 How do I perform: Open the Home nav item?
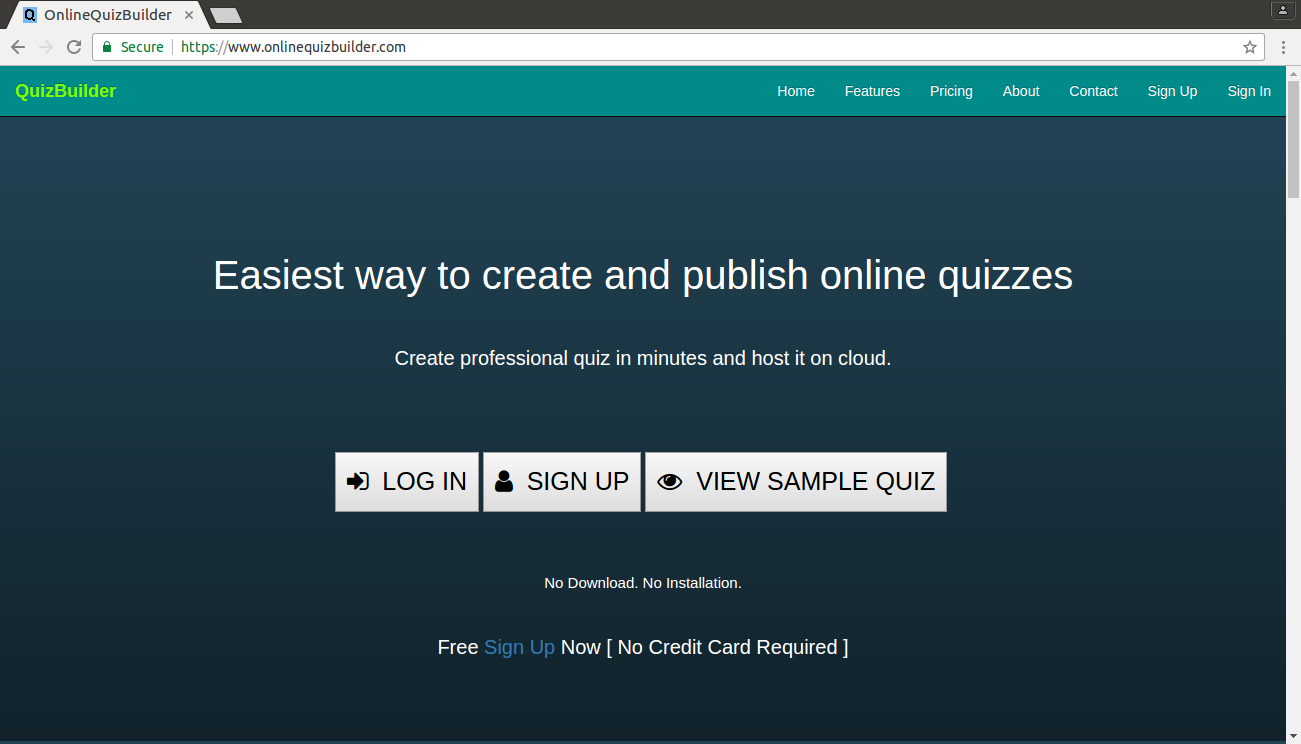[796, 91]
